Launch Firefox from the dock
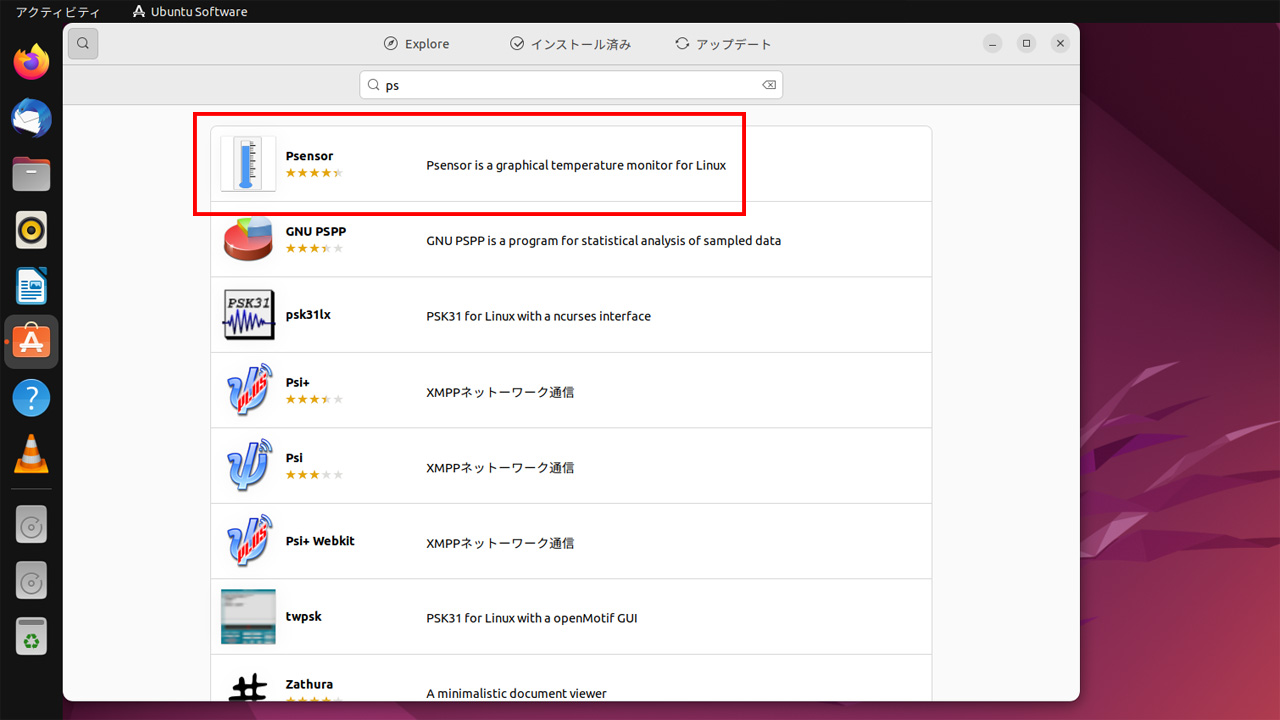This screenshot has height=720, width=1280. pos(32,63)
